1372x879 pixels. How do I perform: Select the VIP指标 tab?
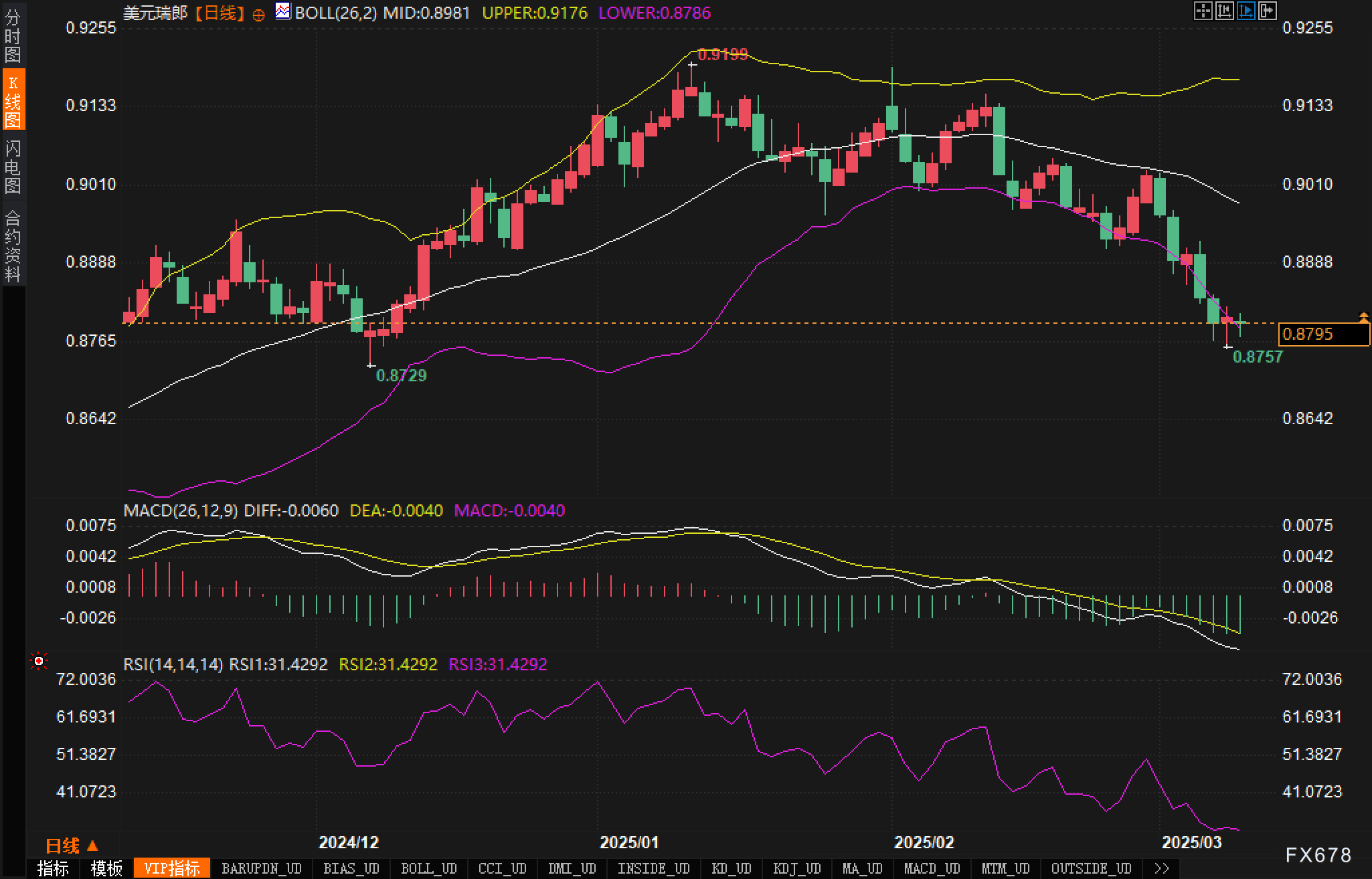(172, 868)
